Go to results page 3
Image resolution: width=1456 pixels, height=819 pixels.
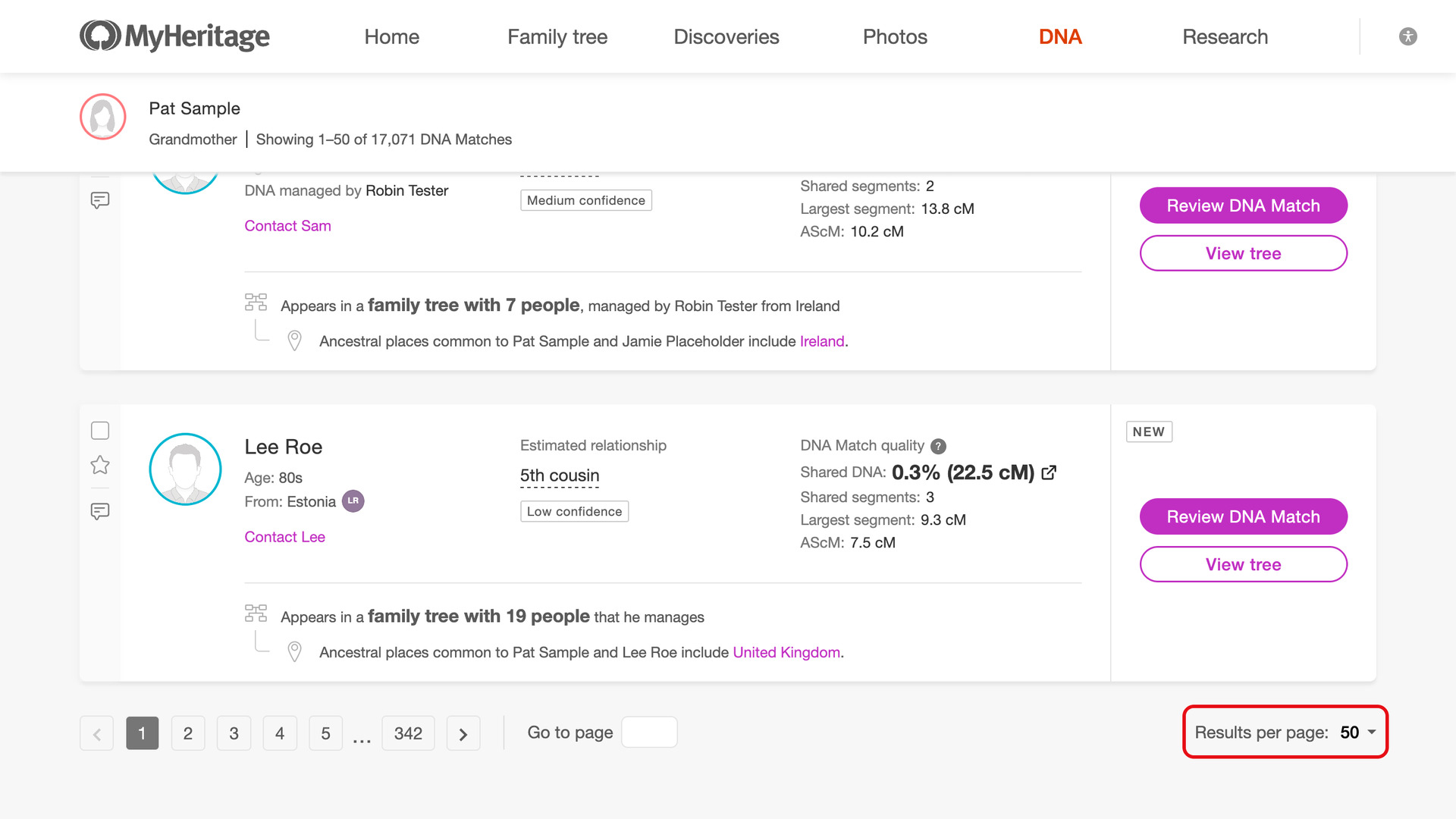pos(234,733)
